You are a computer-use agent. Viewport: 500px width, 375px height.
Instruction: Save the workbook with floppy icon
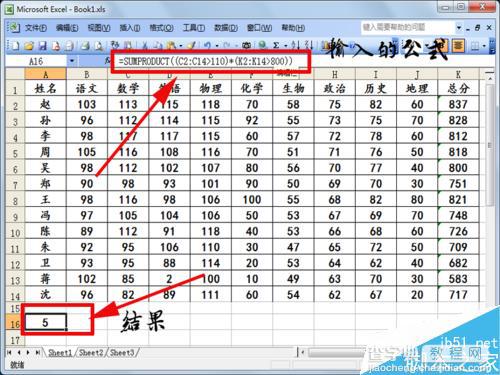(43, 46)
